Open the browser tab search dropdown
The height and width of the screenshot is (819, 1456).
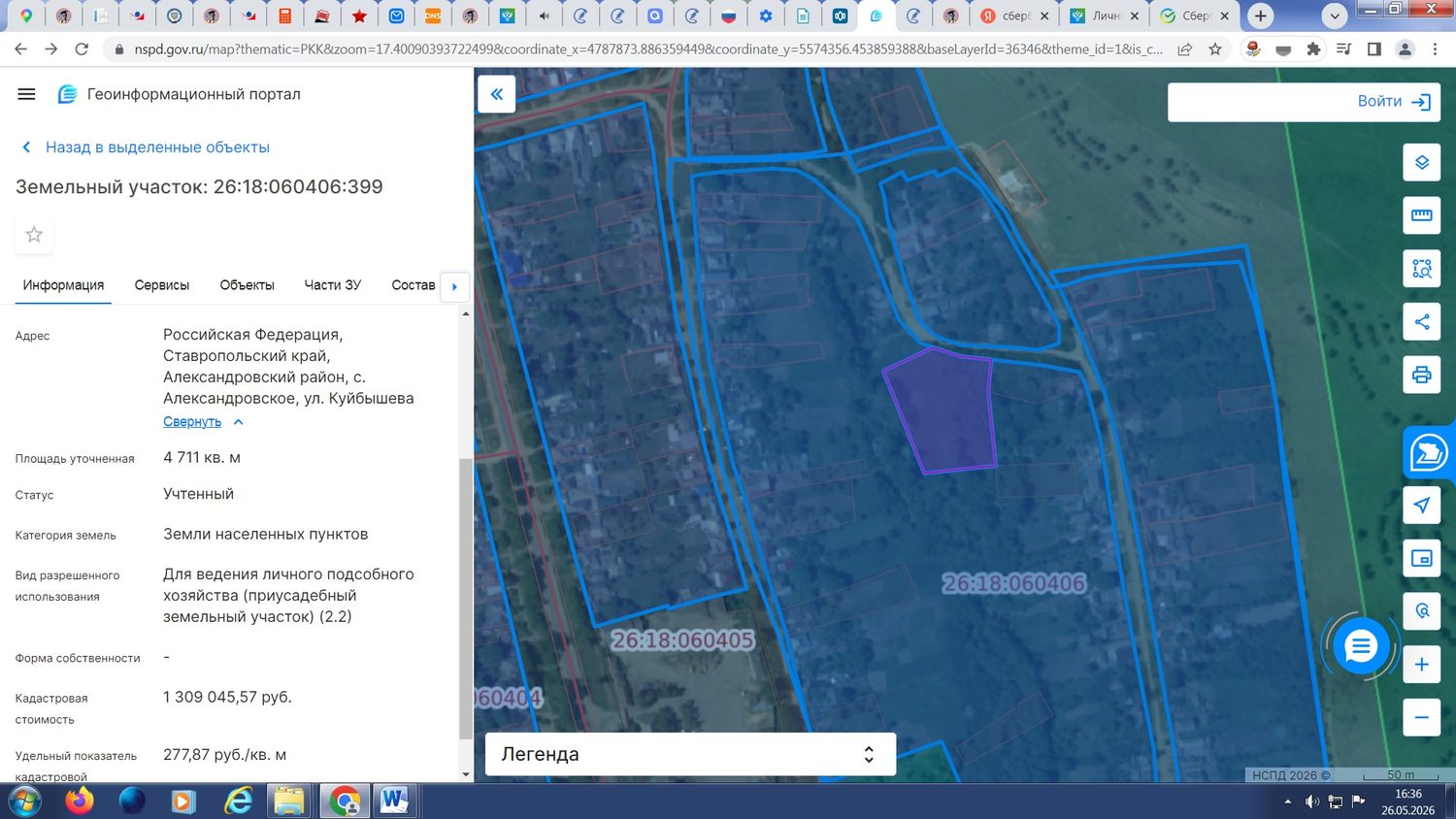[x=1335, y=16]
